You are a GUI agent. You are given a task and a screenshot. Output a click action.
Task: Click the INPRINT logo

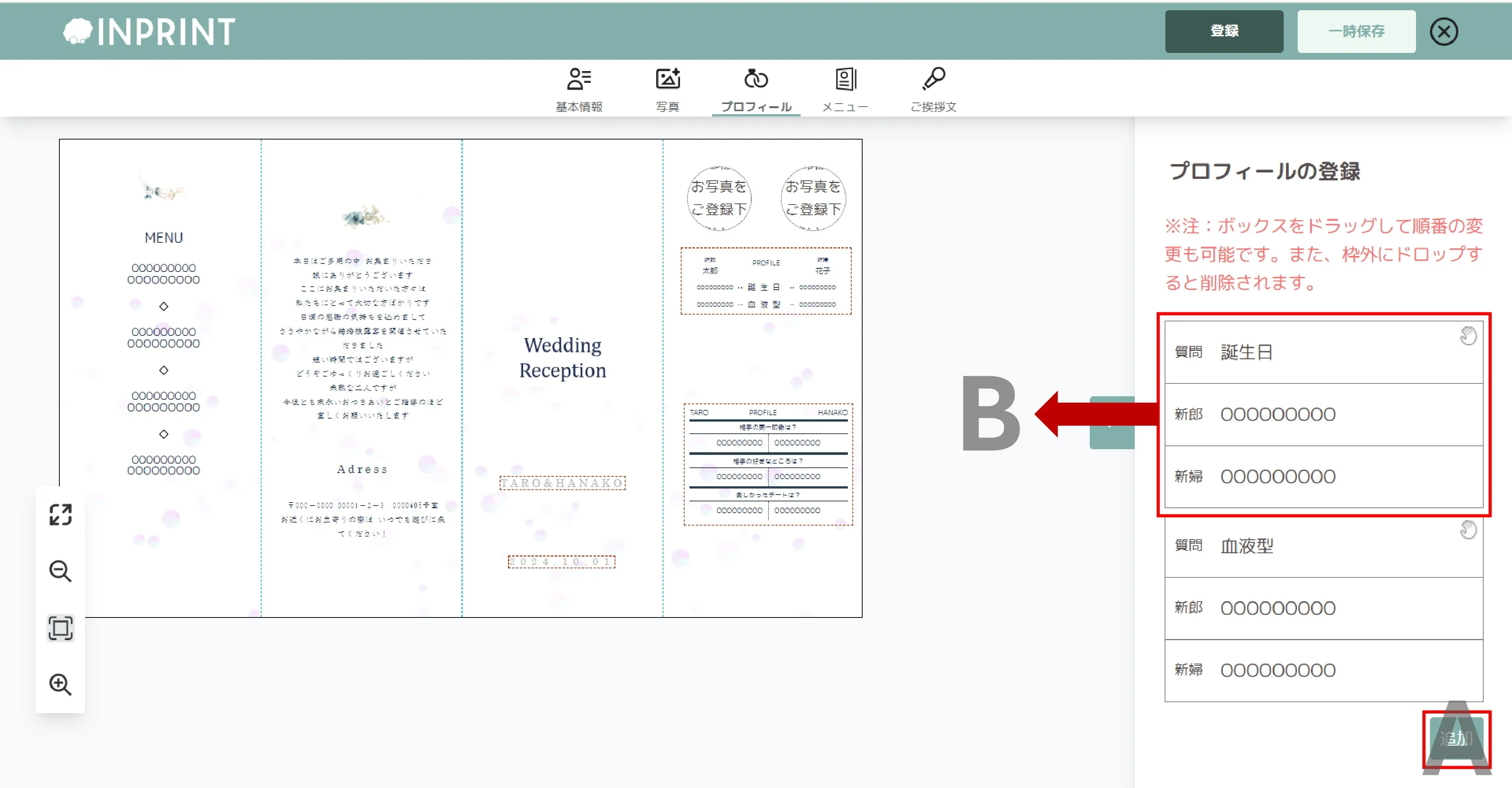[x=150, y=31]
